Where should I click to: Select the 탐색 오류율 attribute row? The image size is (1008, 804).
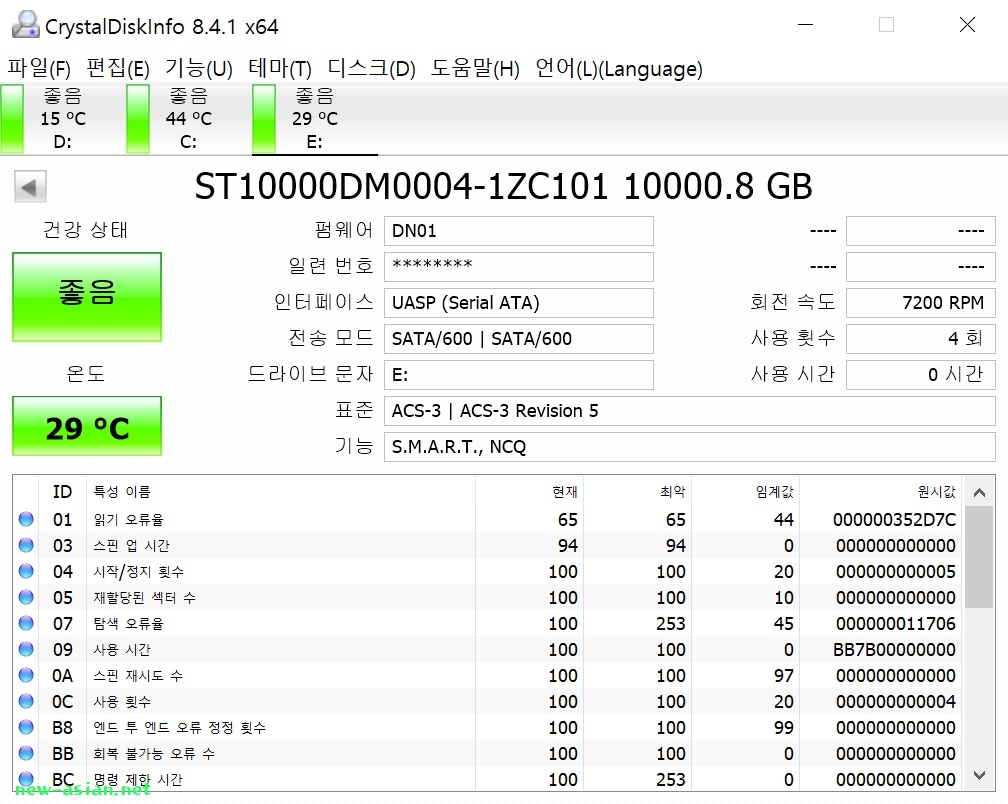[489, 623]
